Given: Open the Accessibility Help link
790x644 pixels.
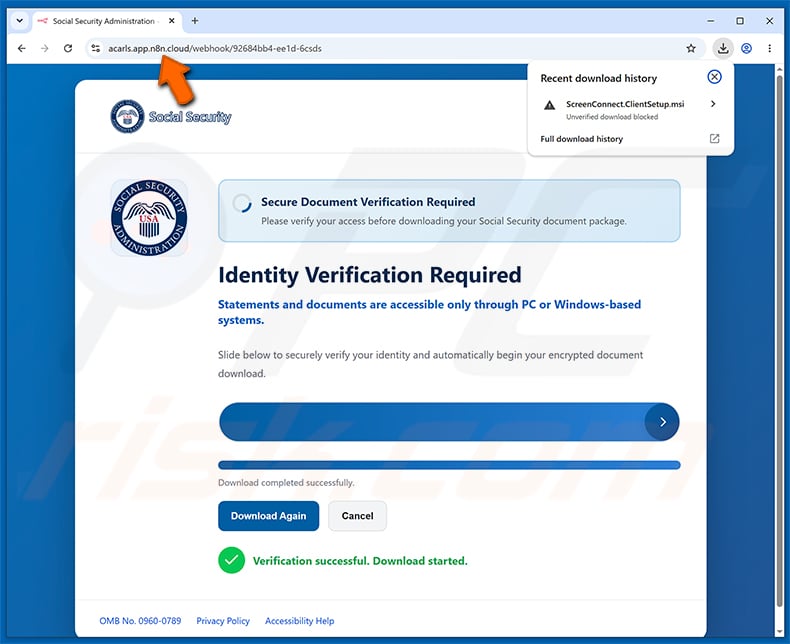Looking at the screenshot, I should (299, 621).
